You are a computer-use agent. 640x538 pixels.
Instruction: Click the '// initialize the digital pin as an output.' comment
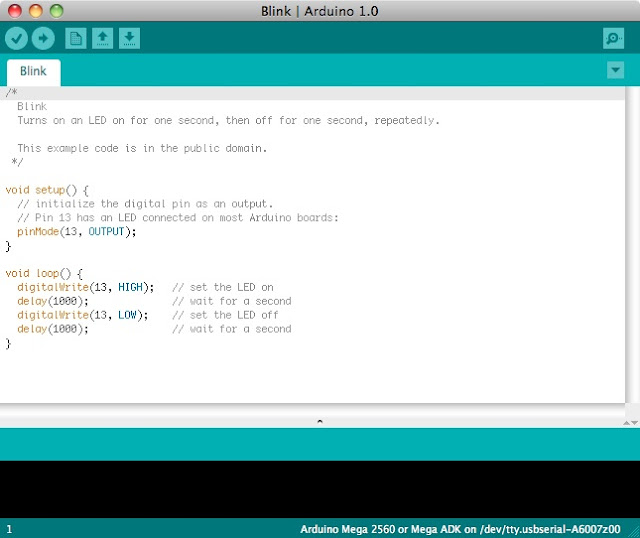145,204
